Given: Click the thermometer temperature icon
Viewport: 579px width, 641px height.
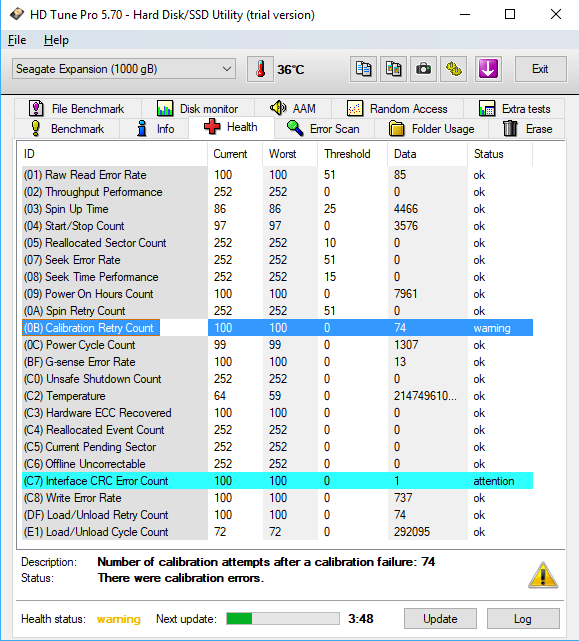Looking at the screenshot, I should pyautogui.click(x=260, y=69).
